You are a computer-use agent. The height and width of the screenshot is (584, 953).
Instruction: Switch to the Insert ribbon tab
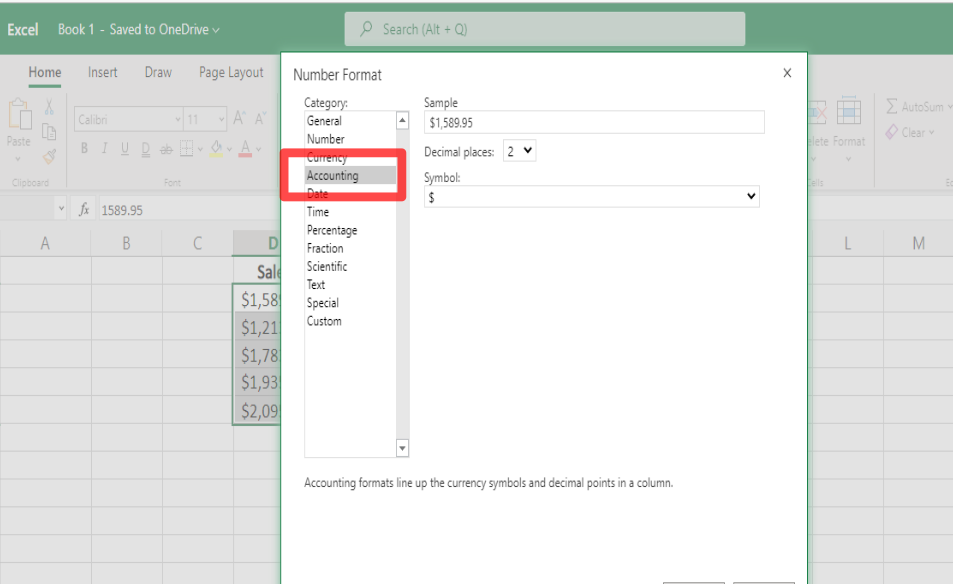point(102,73)
